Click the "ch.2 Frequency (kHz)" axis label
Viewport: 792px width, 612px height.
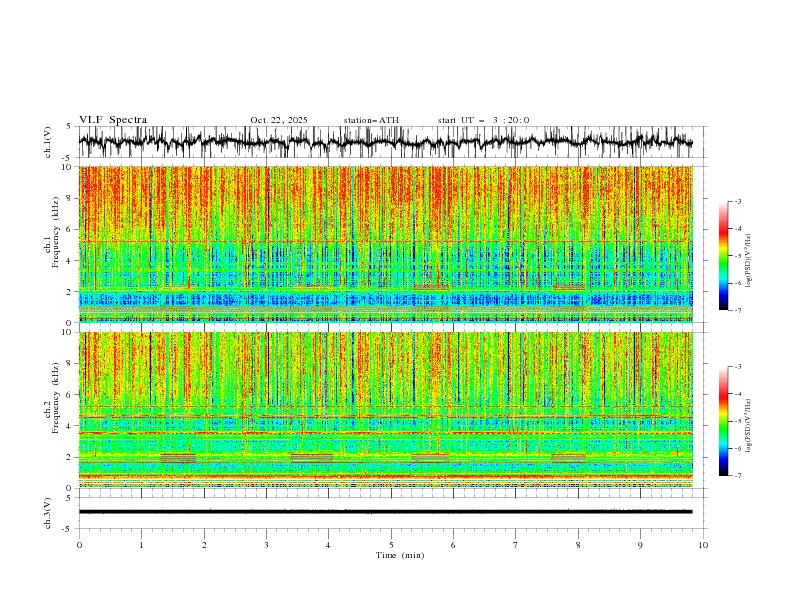[52, 397]
